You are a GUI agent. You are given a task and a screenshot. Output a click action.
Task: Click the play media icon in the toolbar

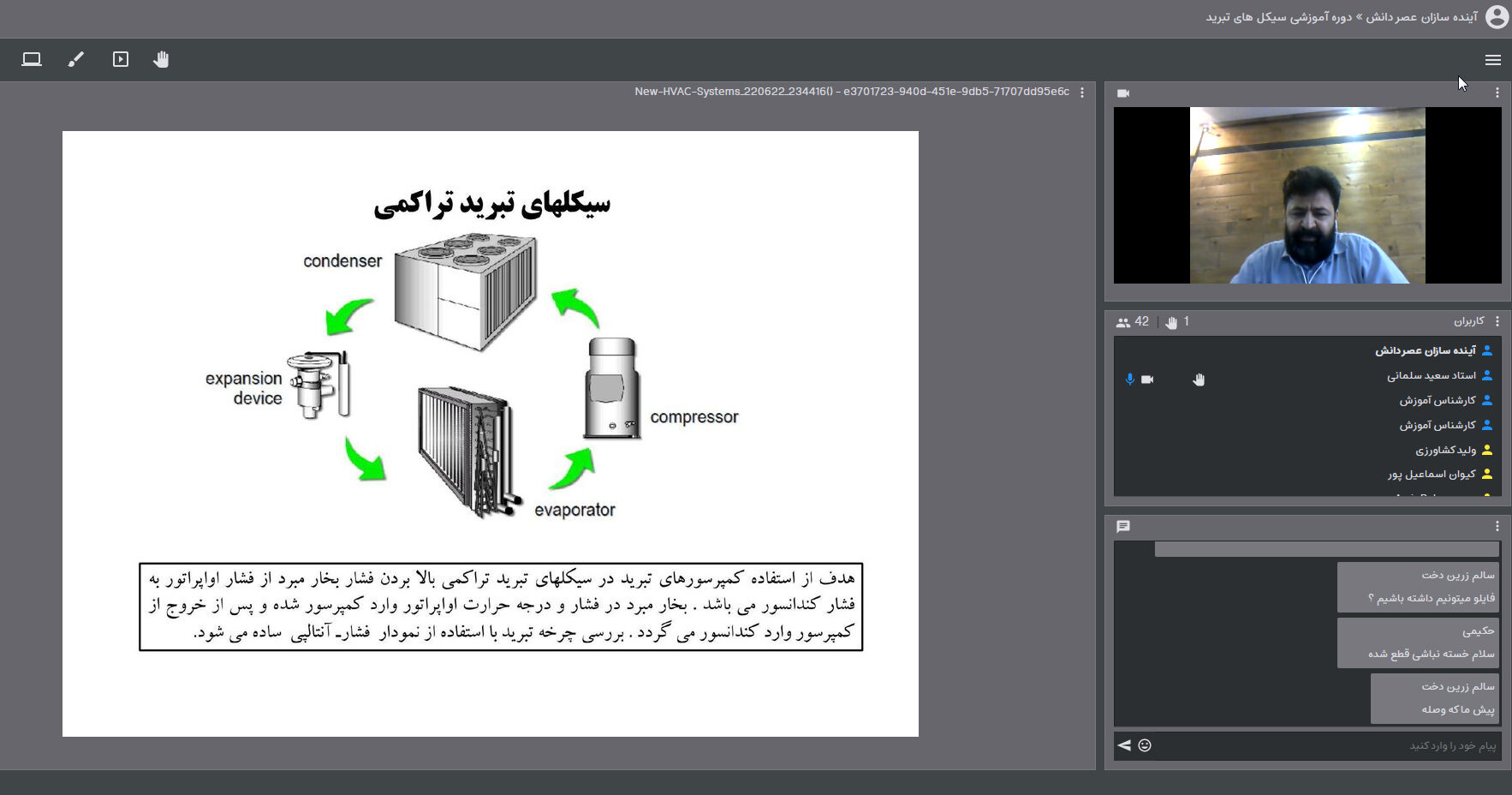tap(121, 59)
